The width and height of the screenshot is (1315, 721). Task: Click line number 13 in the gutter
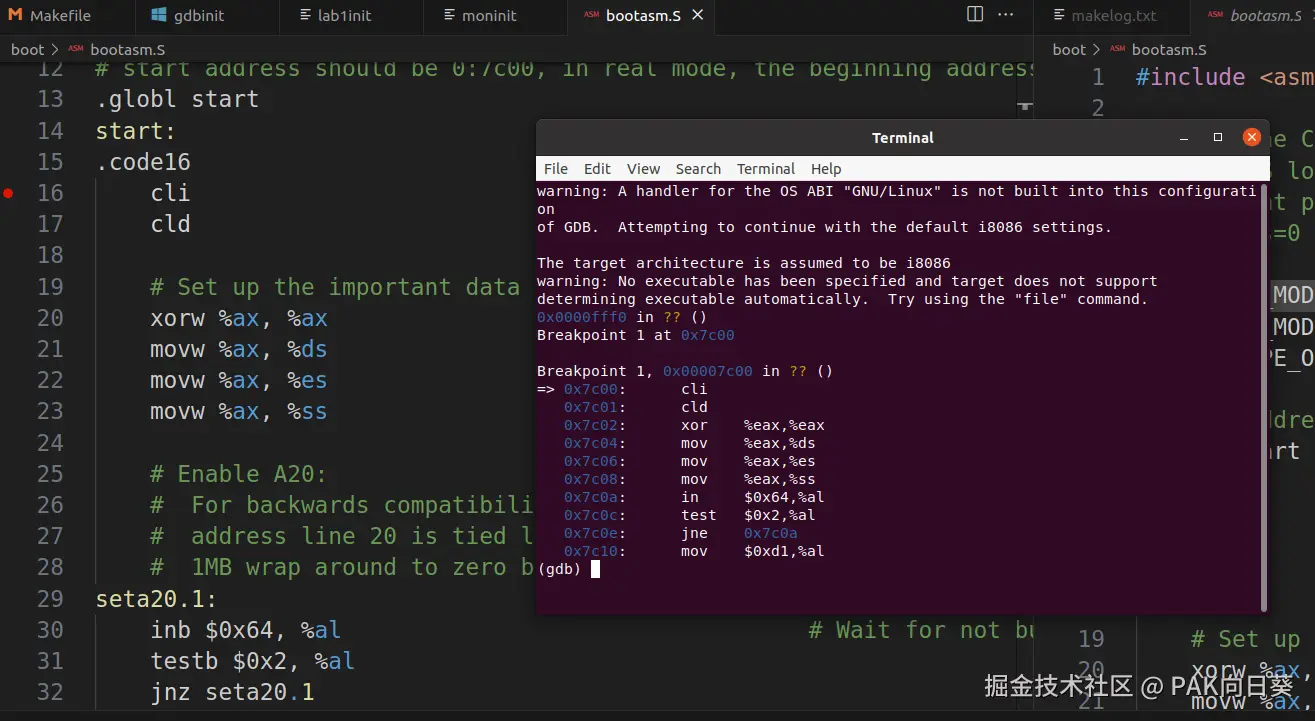click(50, 99)
